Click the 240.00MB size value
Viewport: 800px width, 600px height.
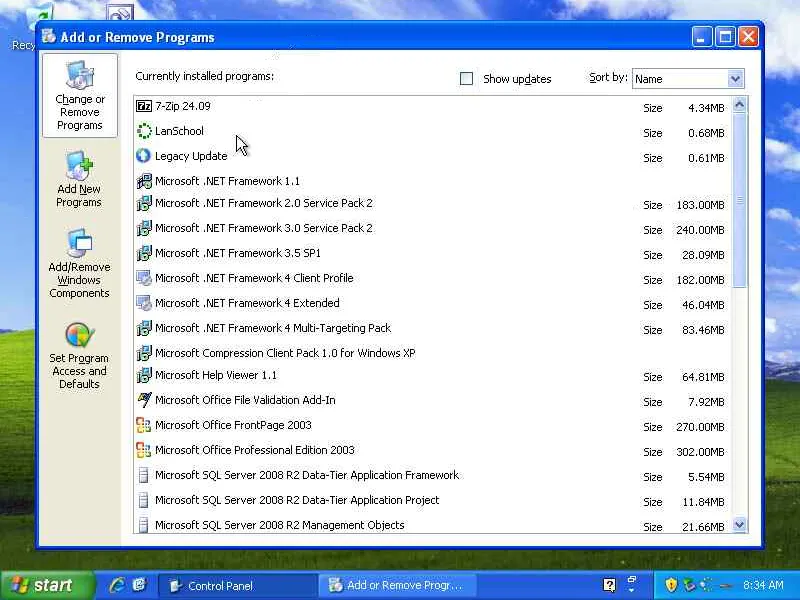[x=700, y=230]
